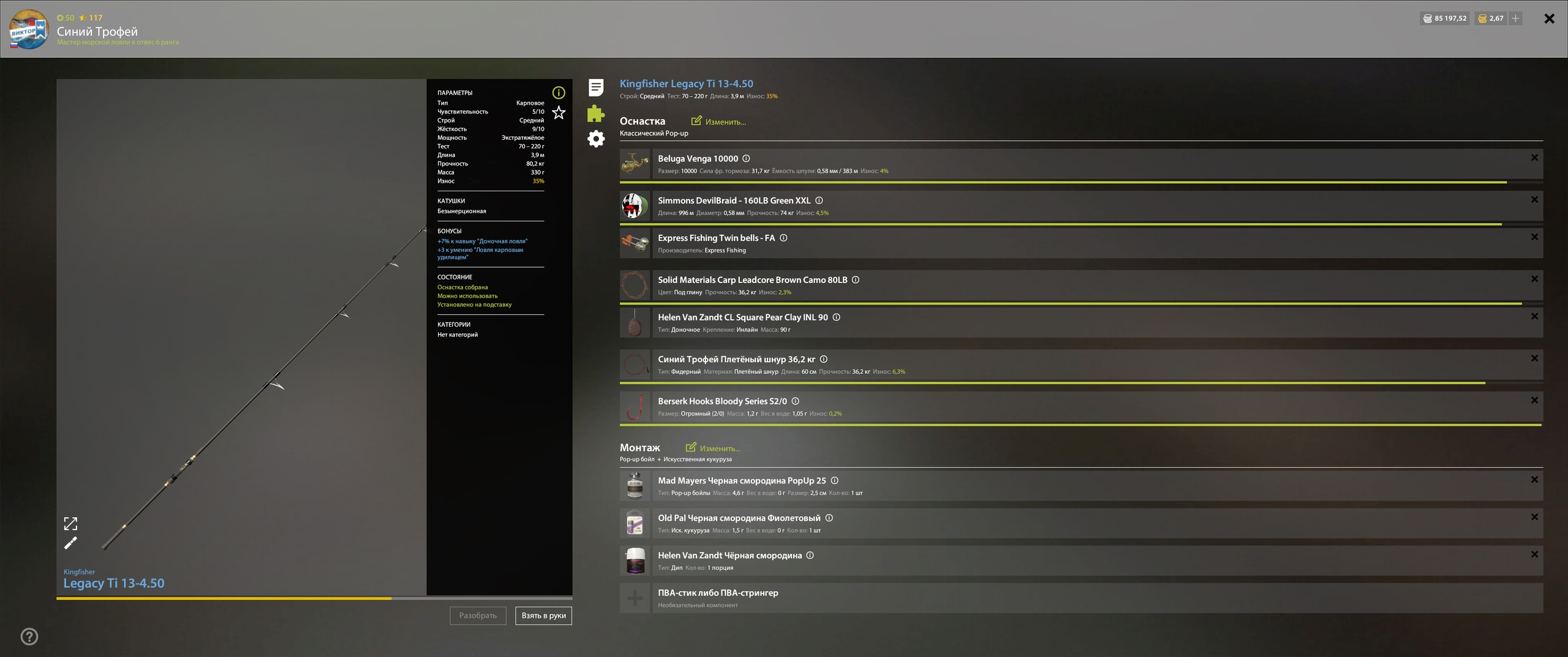The height and width of the screenshot is (657, 1568).
Task: Close the rod setup screen
Action: (x=1549, y=18)
